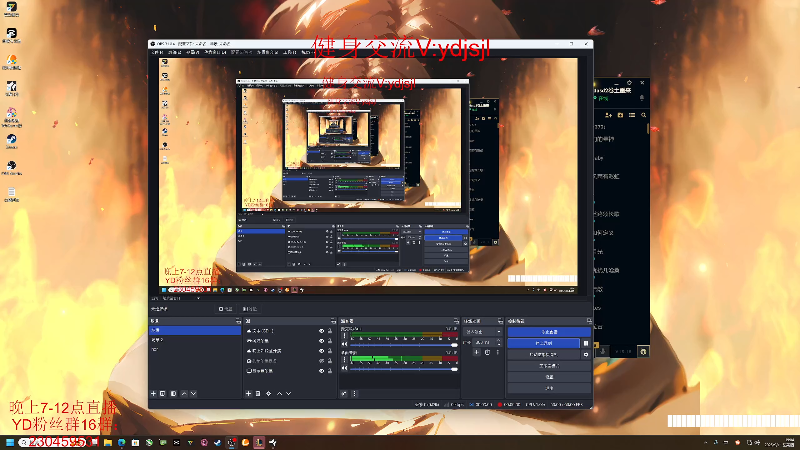Open OBS Studio from the taskbar
This screenshot has height=450, width=800.
231,442
